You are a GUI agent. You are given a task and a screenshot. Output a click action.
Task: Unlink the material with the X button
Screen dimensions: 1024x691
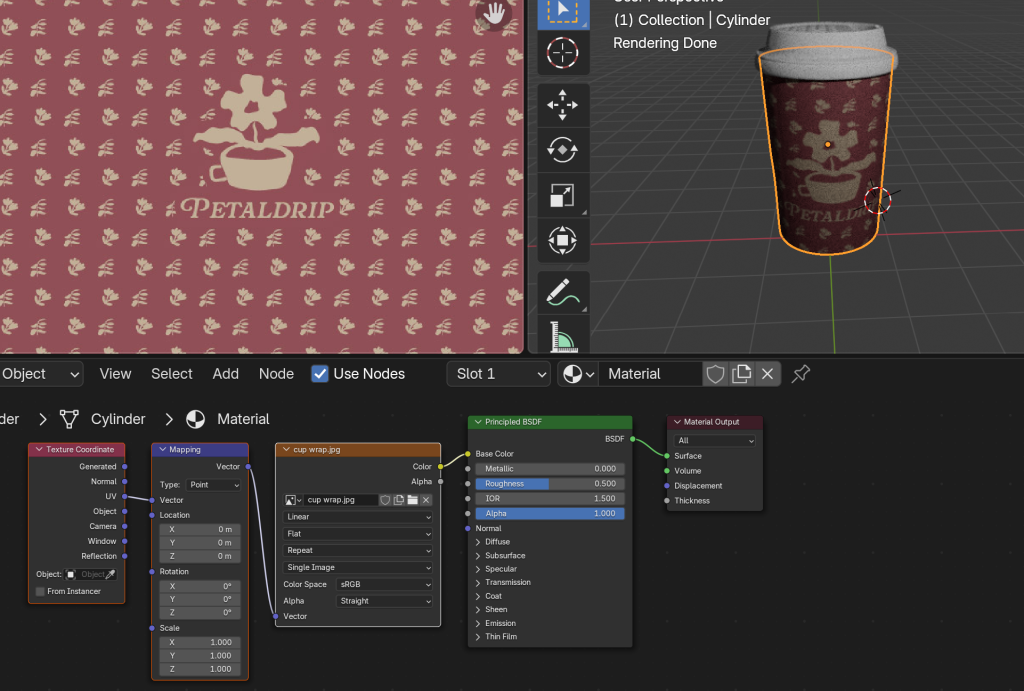pos(767,374)
